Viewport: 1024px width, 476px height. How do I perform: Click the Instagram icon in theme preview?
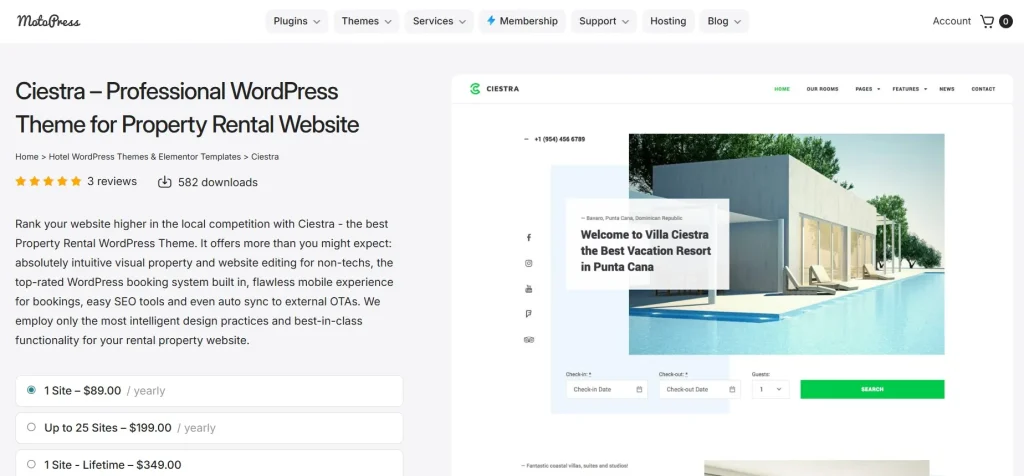(x=529, y=263)
